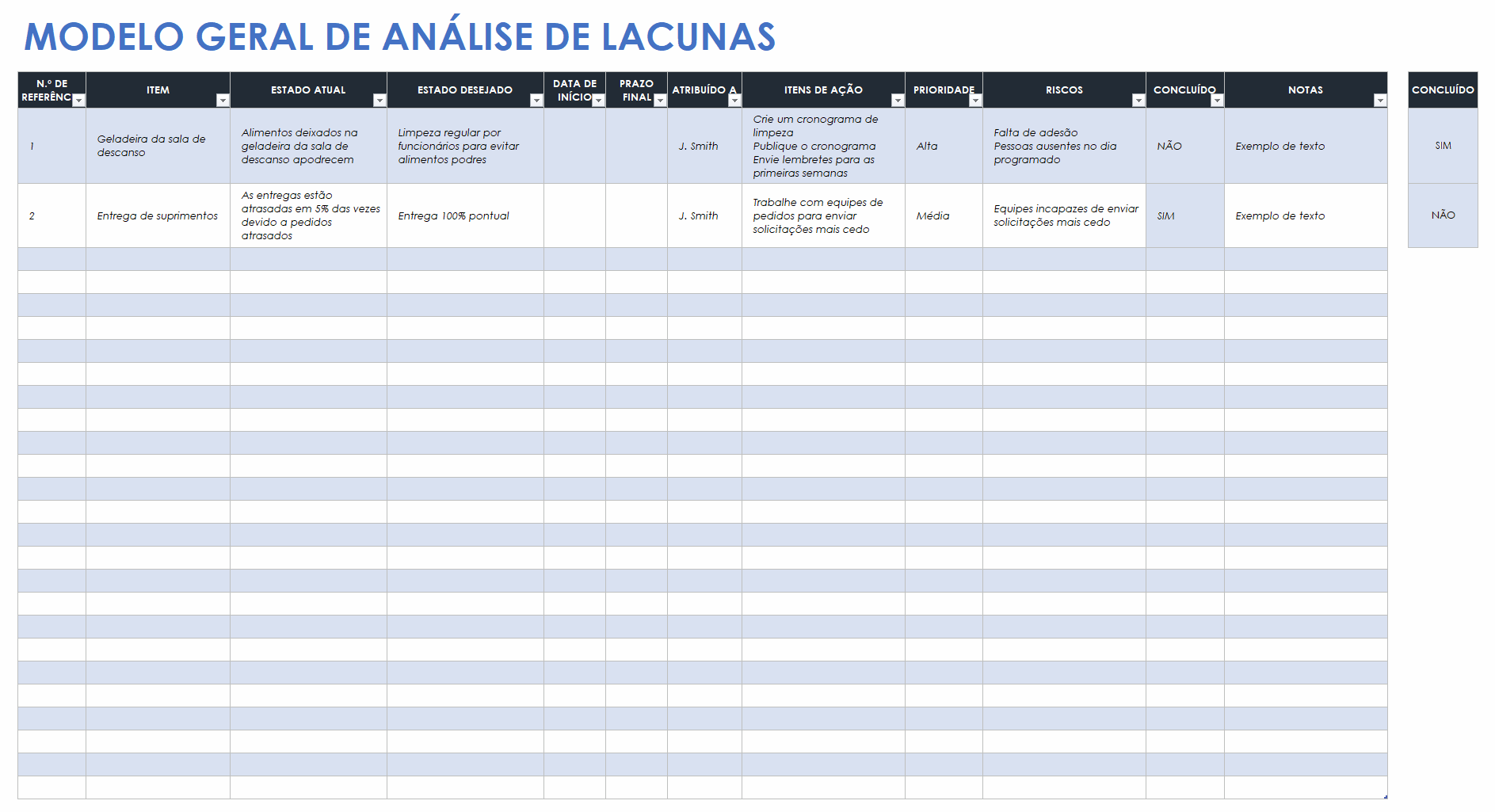Select the side CONCLUÍDO list header

[1443, 90]
